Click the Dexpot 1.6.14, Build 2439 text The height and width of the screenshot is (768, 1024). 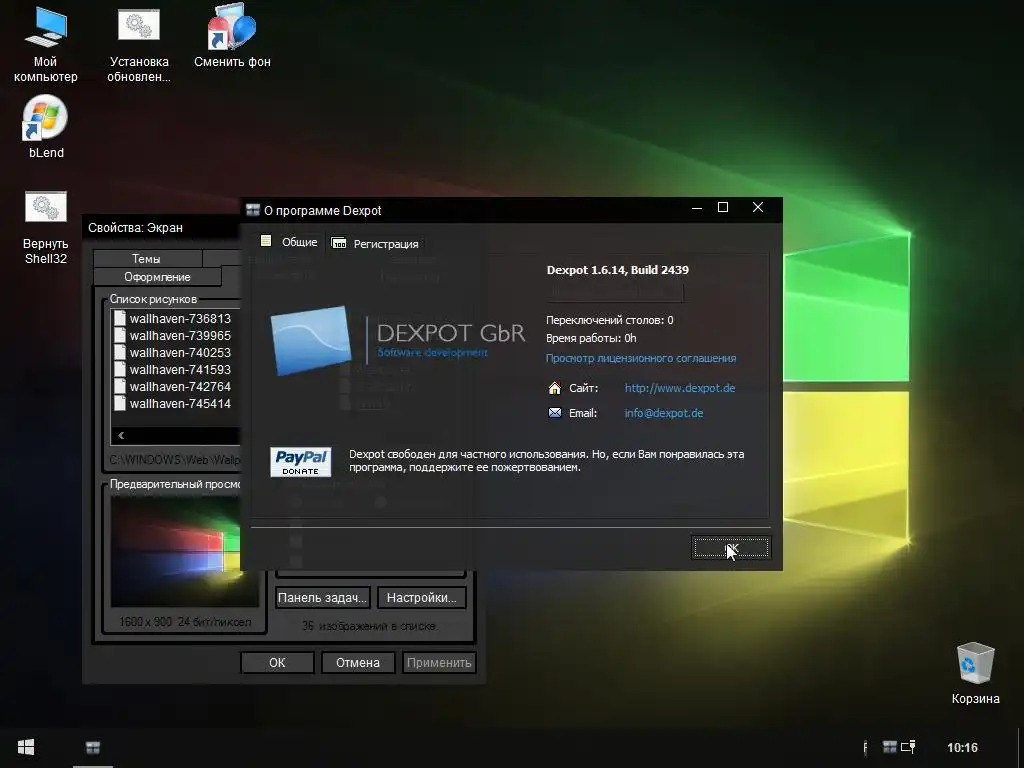(x=617, y=270)
